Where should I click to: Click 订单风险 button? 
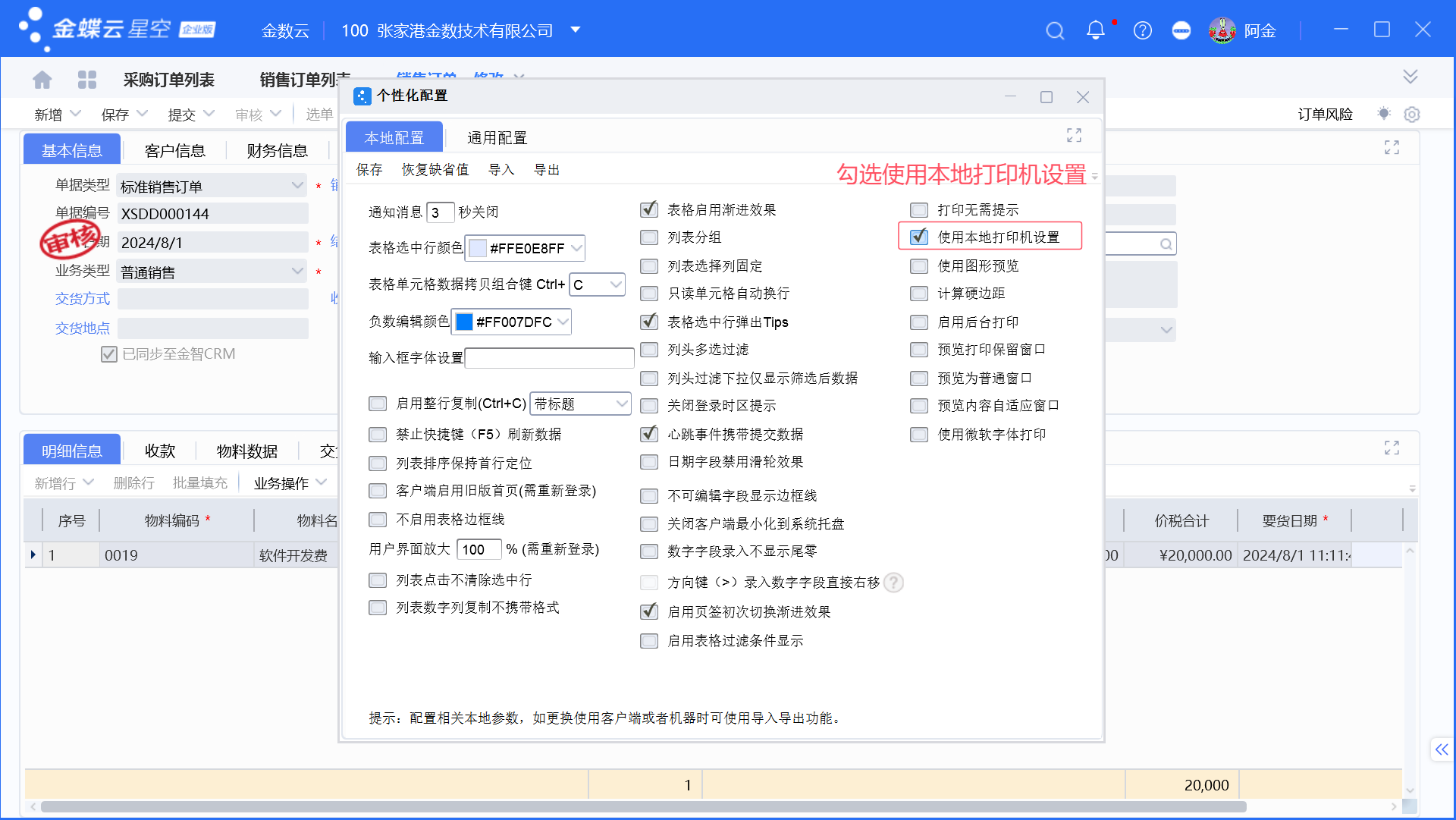(x=1325, y=114)
